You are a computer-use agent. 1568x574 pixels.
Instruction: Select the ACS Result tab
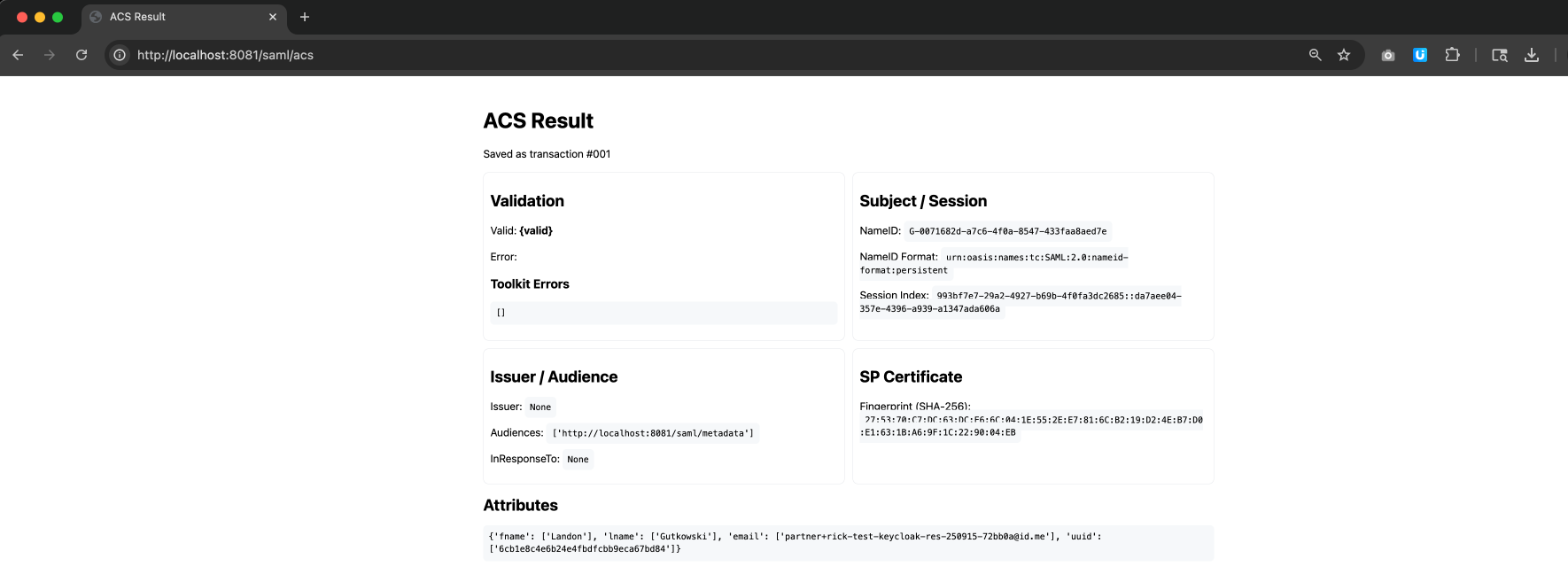(x=184, y=17)
